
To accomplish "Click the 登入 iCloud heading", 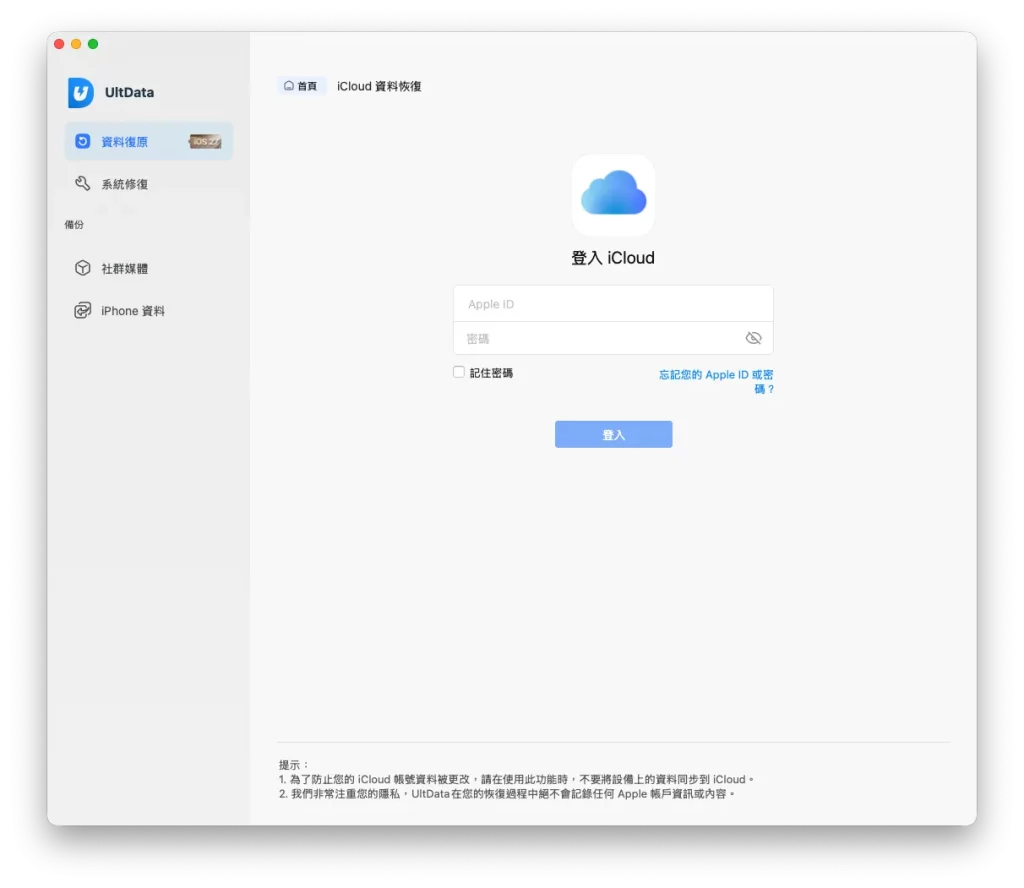I will pos(613,258).
